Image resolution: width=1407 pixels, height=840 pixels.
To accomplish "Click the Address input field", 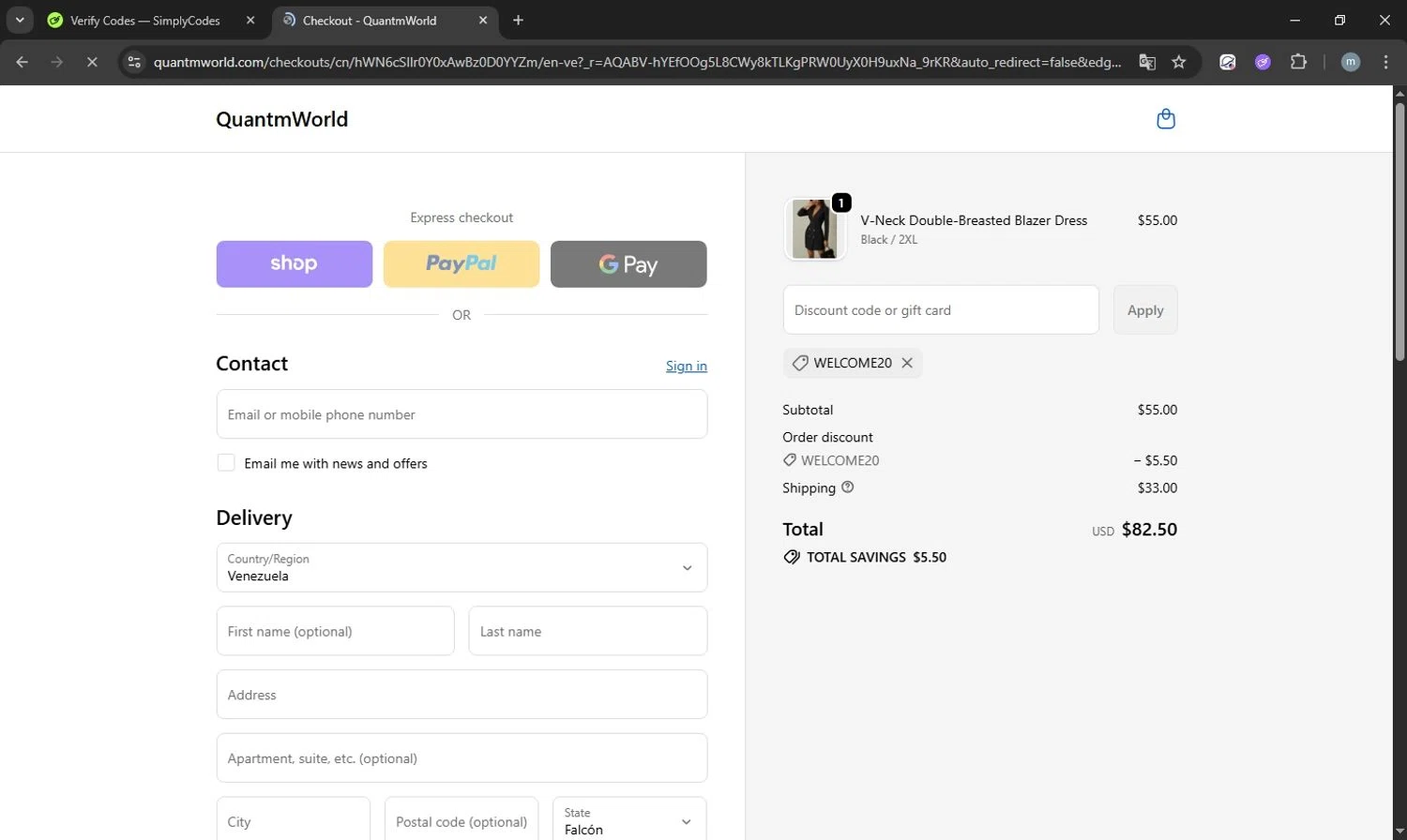I will click(461, 695).
